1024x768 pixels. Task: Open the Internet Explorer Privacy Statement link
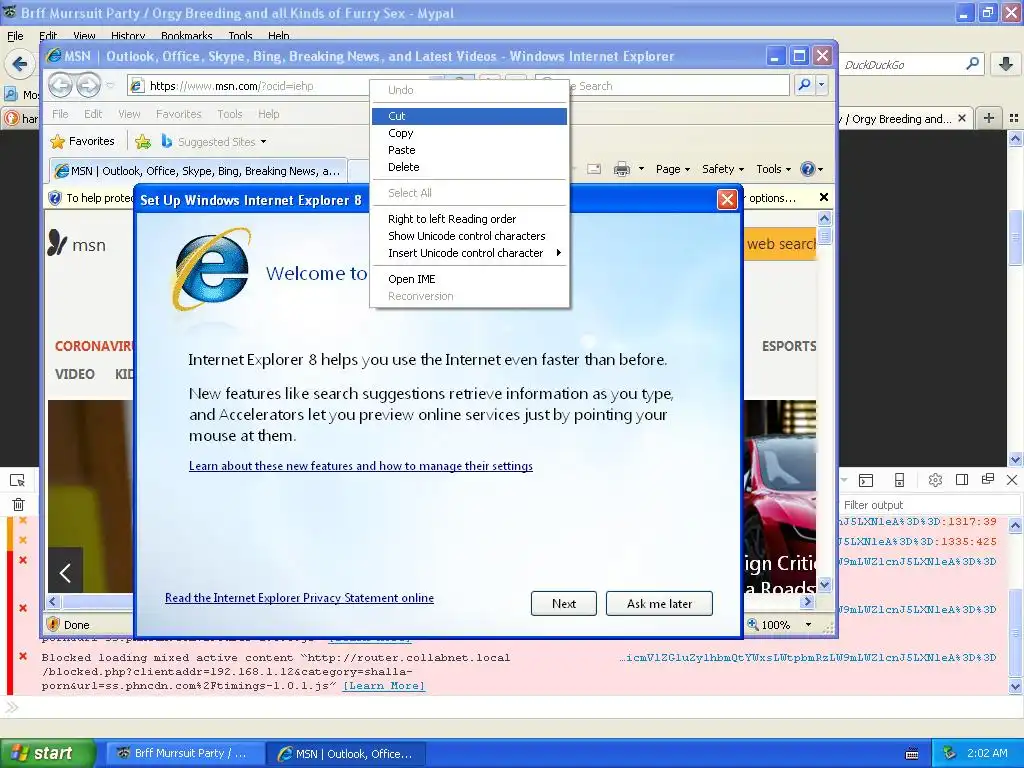[299, 598]
